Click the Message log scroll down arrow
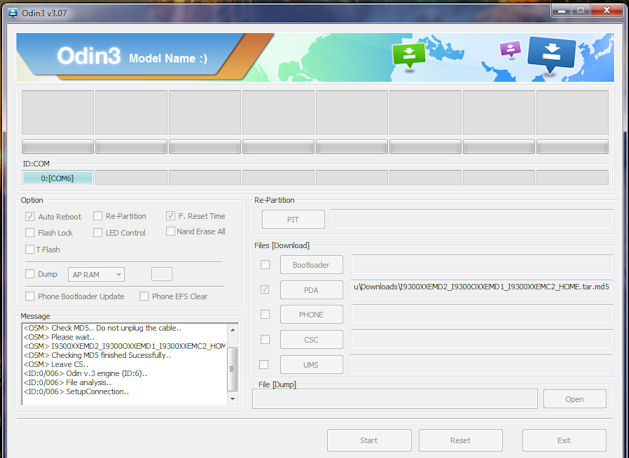 [233, 399]
